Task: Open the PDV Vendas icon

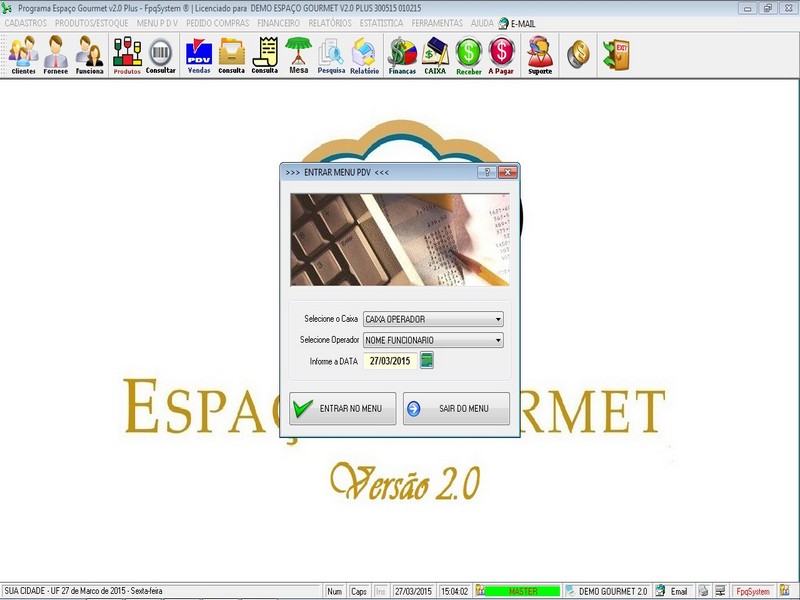Action: [x=199, y=55]
